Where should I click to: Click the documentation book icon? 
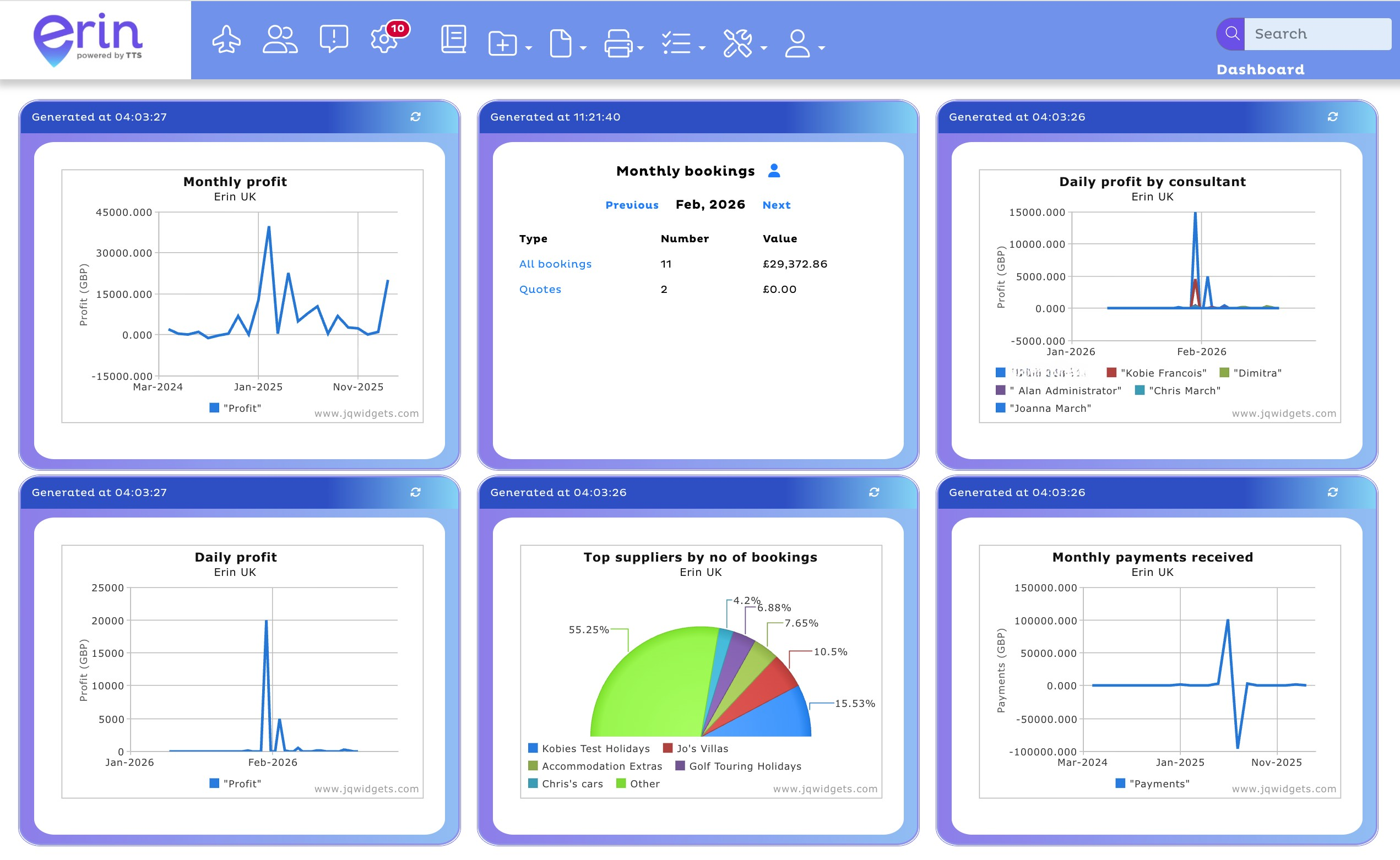[452, 40]
